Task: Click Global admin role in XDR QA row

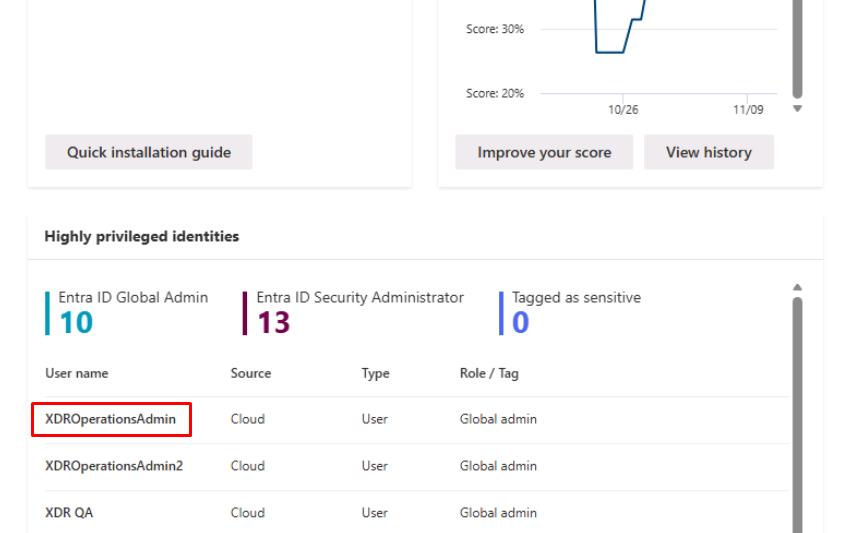Action: click(x=498, y=513)
